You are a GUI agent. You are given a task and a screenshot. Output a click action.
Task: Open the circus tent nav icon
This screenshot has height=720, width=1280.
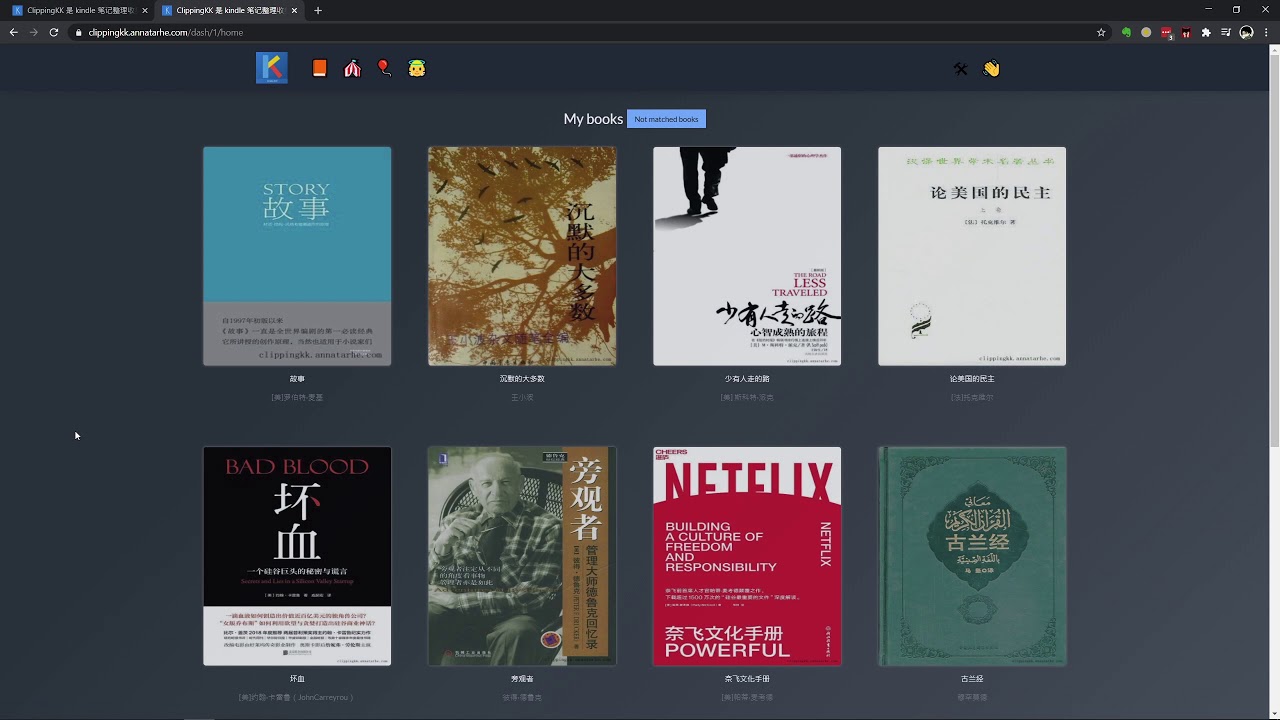click(x=352, y=69)
